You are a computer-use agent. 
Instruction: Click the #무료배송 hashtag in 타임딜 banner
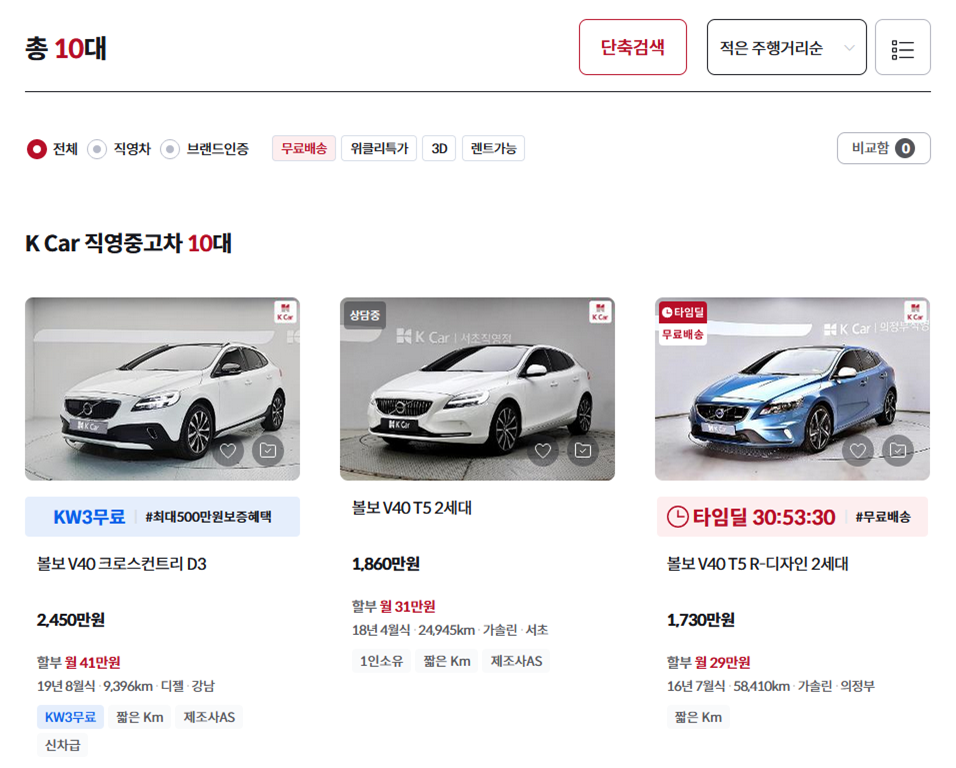[x=883, y=517]
